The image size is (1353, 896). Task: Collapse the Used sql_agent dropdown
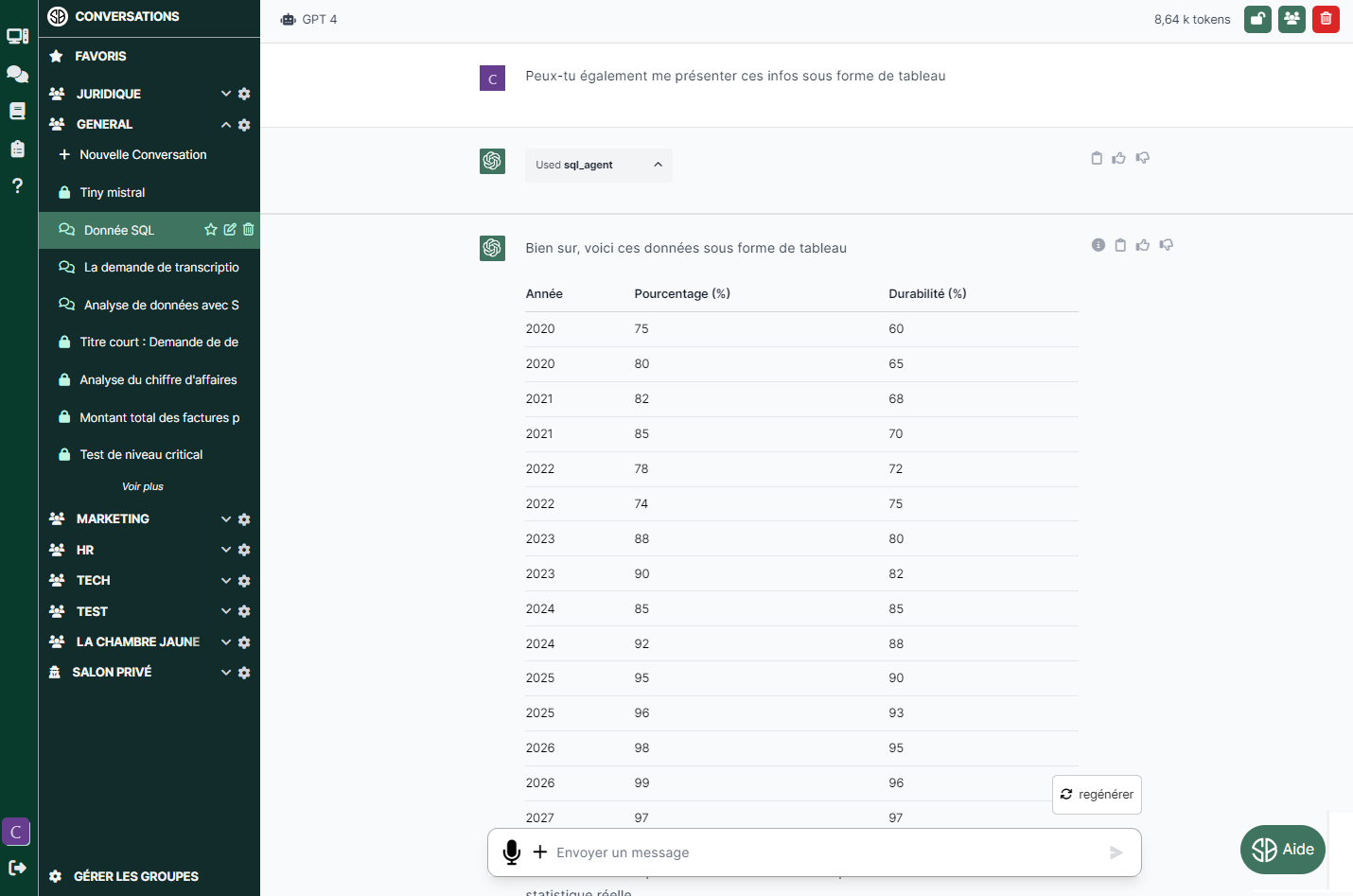click(658, 165)
